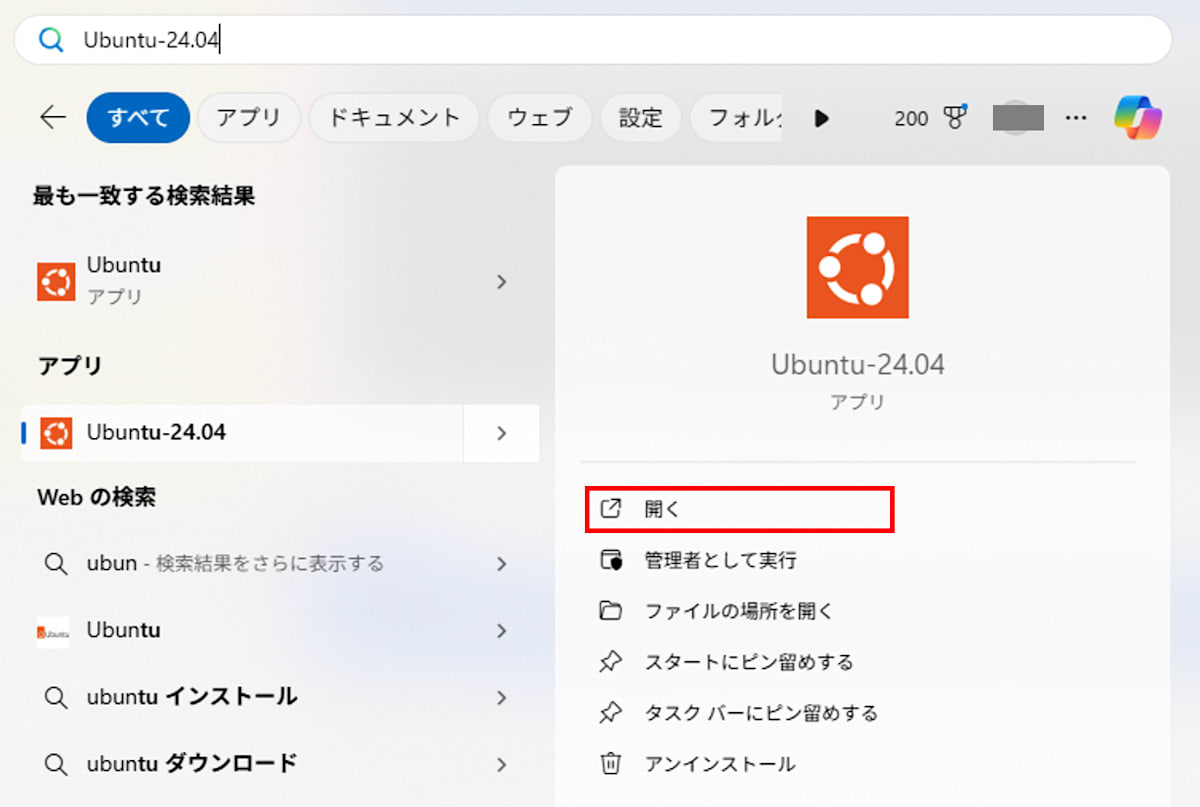Expand the Ubuntu web result chevron
Viewport: 1200px width, 807px height.
(x=502, y=631)
